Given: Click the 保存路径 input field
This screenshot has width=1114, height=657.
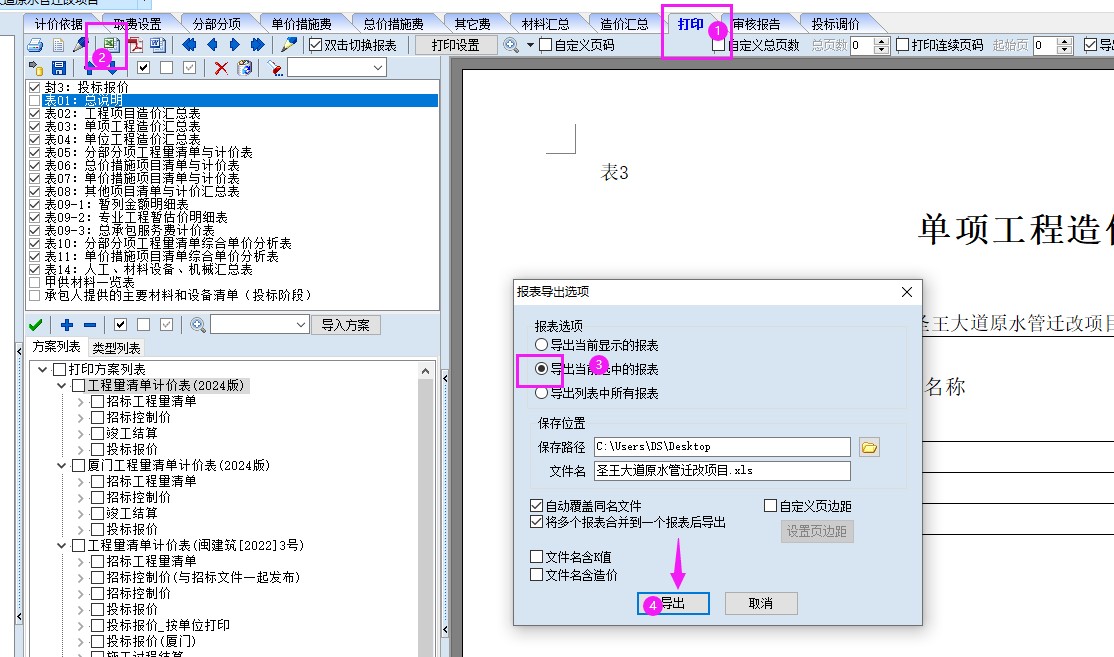Looking at the screenshot, I should click(722, 447).
